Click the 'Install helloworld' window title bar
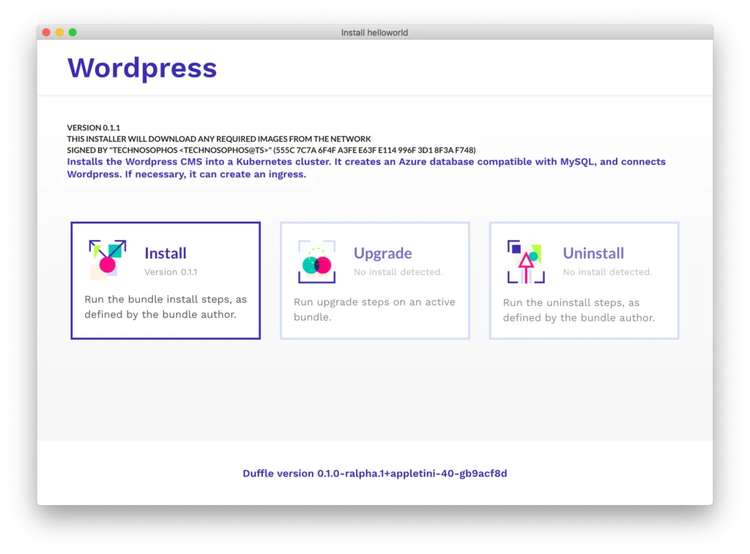 tap(374, 32)
